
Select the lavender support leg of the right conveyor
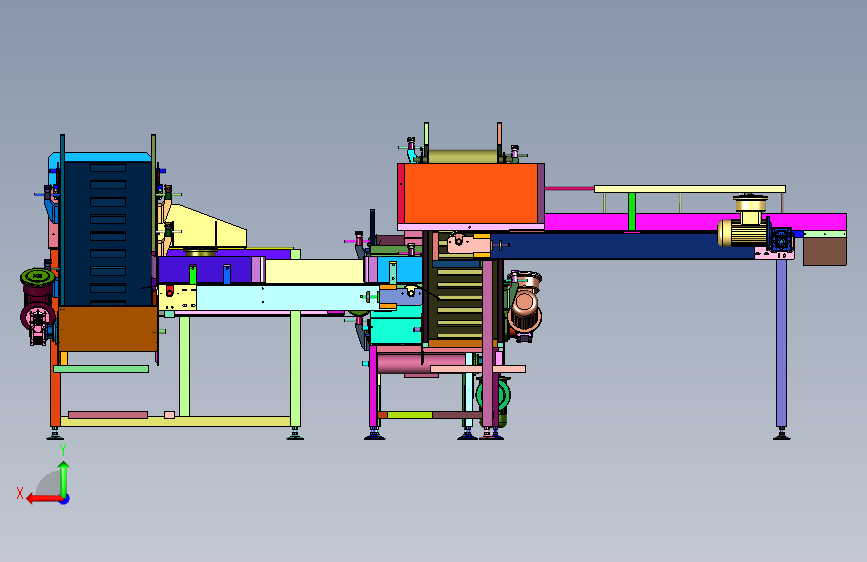click(x=781, y=343)
